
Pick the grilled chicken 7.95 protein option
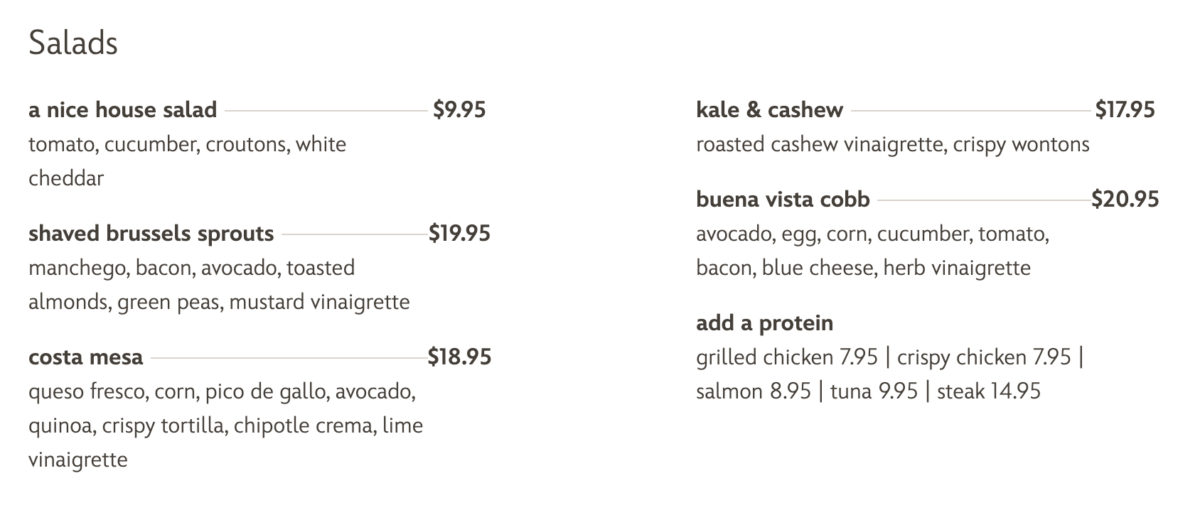[x=785, y=358]
